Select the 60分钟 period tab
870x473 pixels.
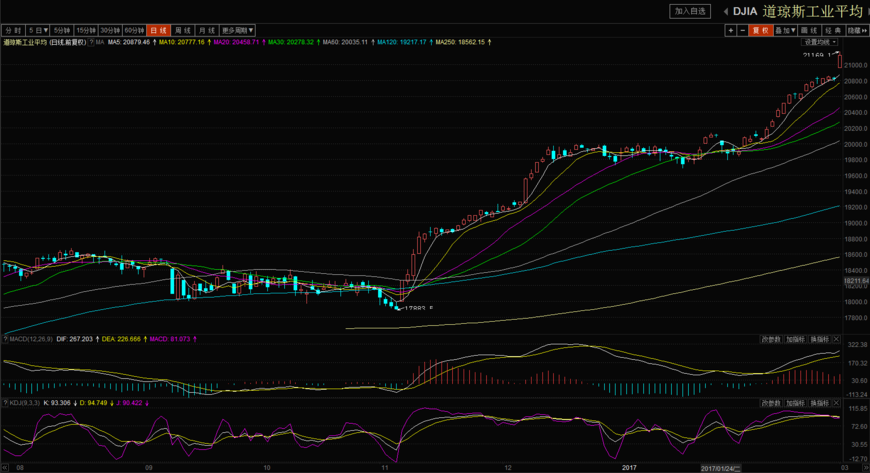pyautogui.click(x=134, y=31)
